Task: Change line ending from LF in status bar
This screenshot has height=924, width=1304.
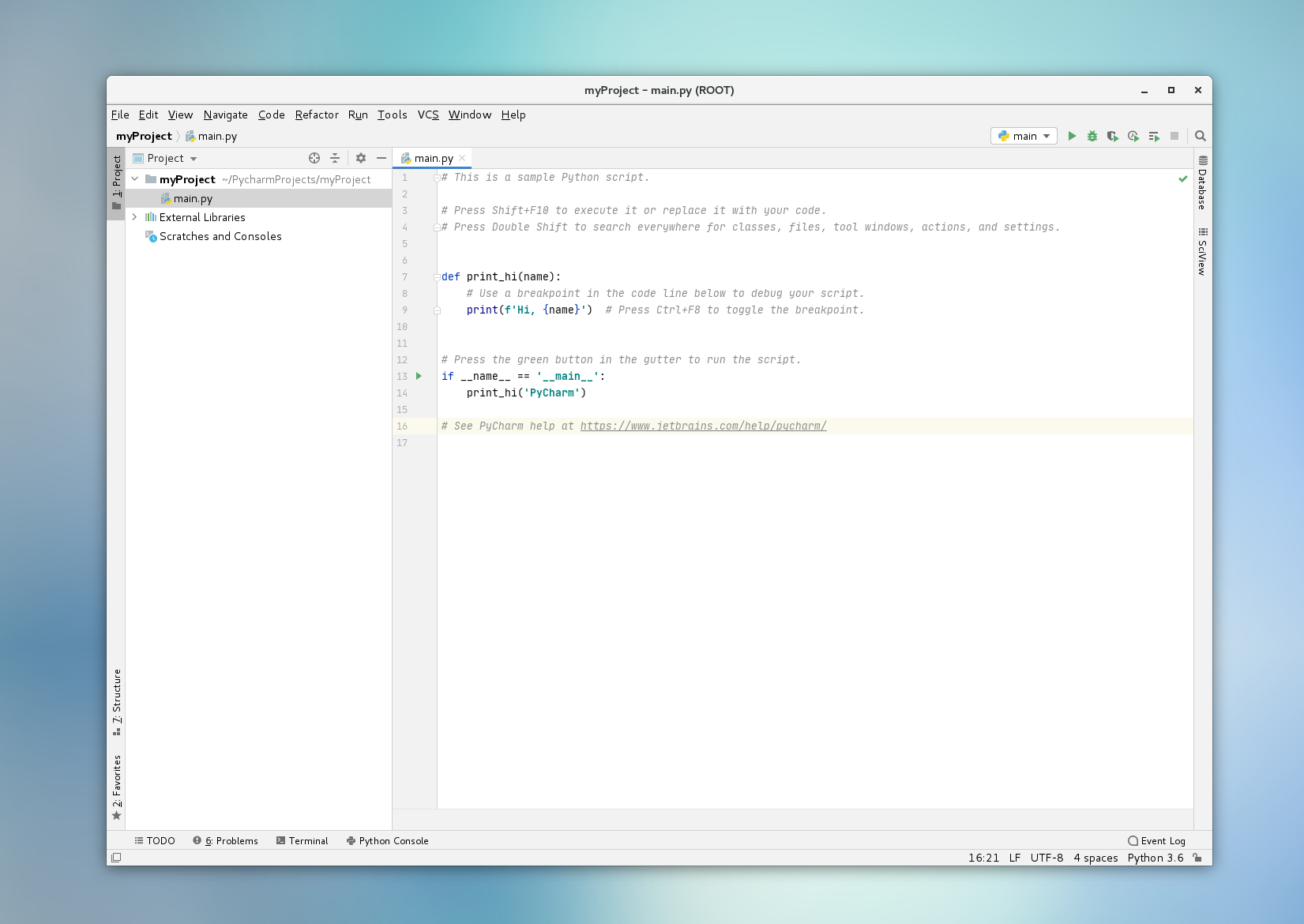Action: coord(1014,858)
